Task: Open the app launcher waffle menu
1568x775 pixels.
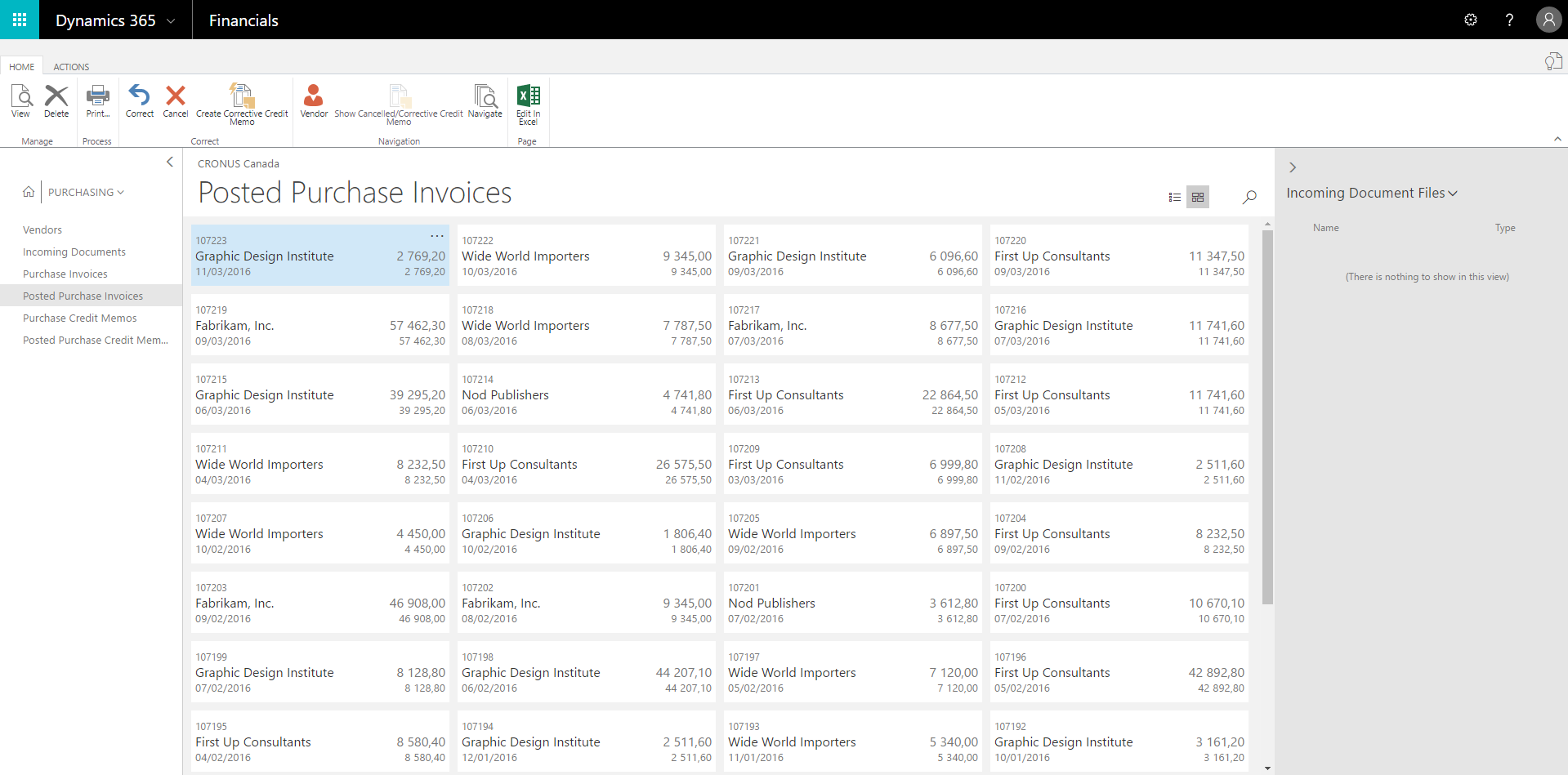Action: (20, 20)
